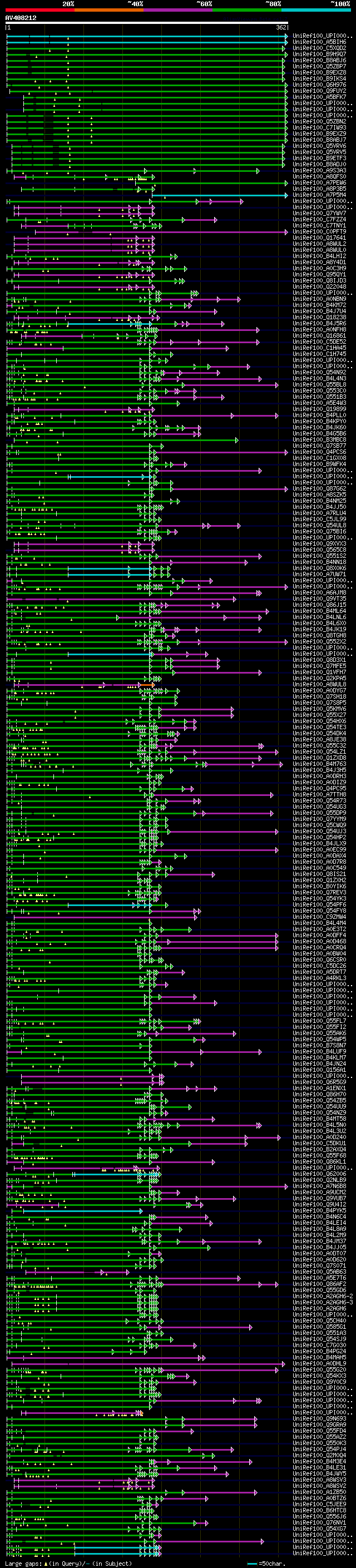Click the UniRef100_C5JEE9 label
Image resolution: width=356 pixels, height=1568 pixels.
tap(319, 1503)
